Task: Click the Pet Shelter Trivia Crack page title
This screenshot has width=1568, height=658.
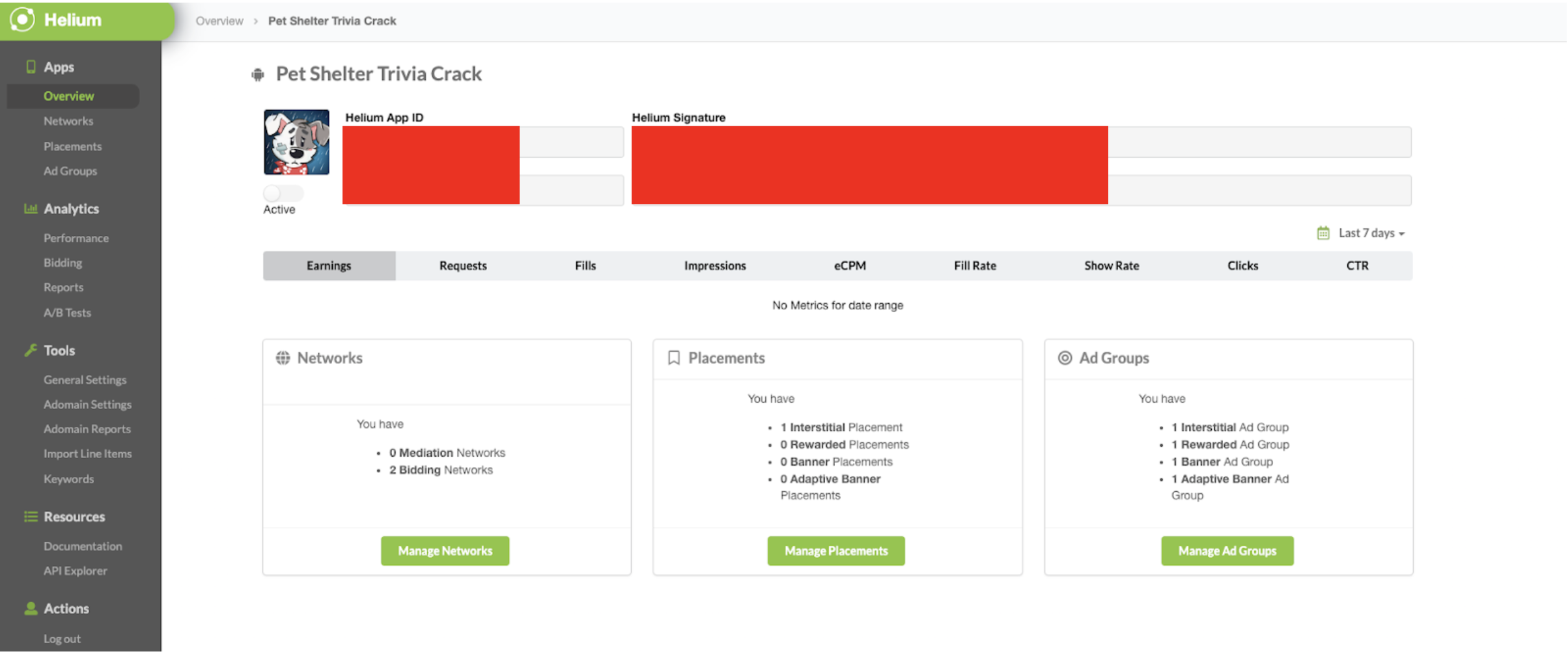Action: click(x=378, y=74)
